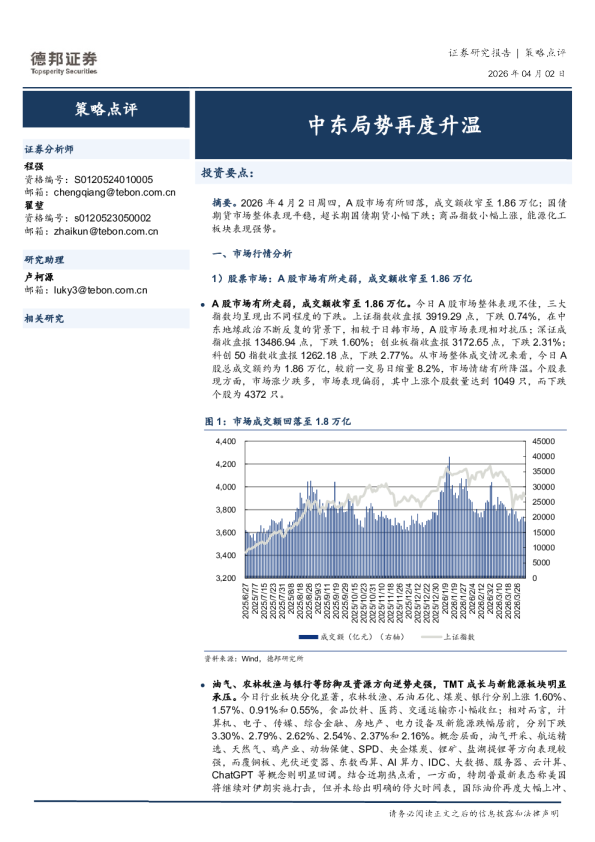Click the source note 资料来源：Wind，德邦研究所
Image resolution: width=595 pixels, height=842 pixels.
point(253,658)
